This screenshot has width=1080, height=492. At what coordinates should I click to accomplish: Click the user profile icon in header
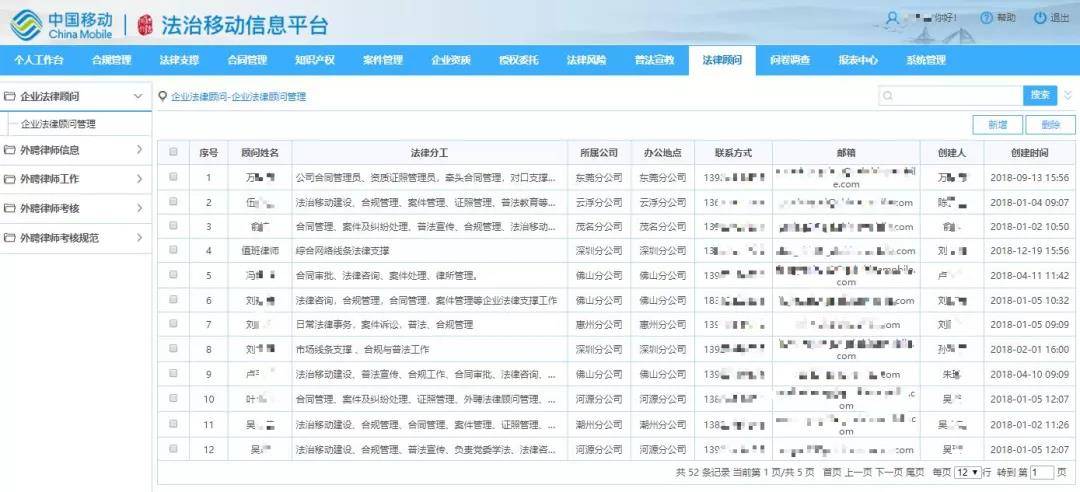[x=892, y=18]
